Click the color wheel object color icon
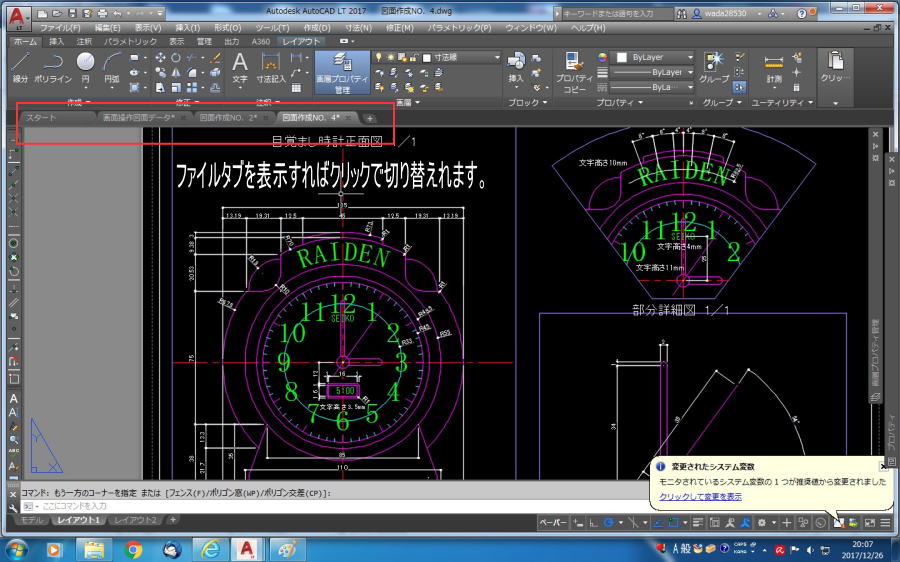 [x=602, y=57]
